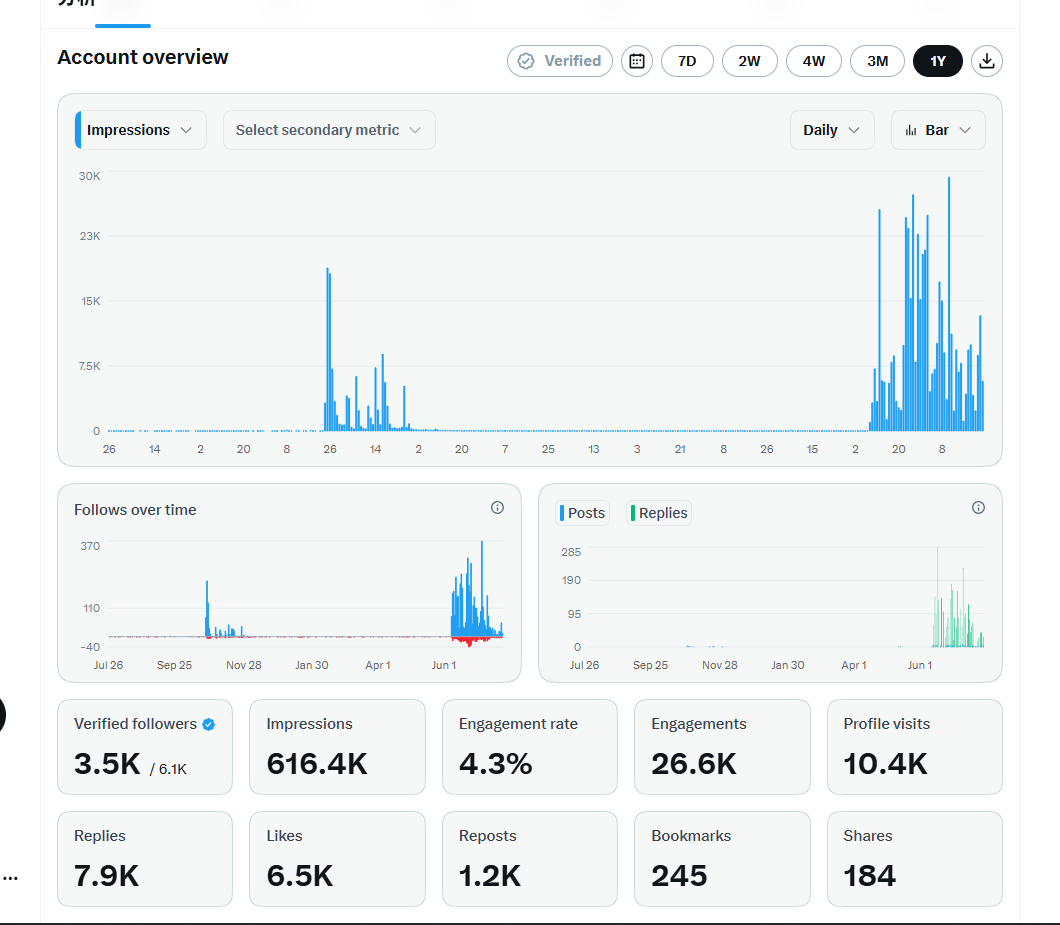Select the 2W time range
Image resolution: width=1060 pixels, height=925 pixels.
click(x=749, y=61)
